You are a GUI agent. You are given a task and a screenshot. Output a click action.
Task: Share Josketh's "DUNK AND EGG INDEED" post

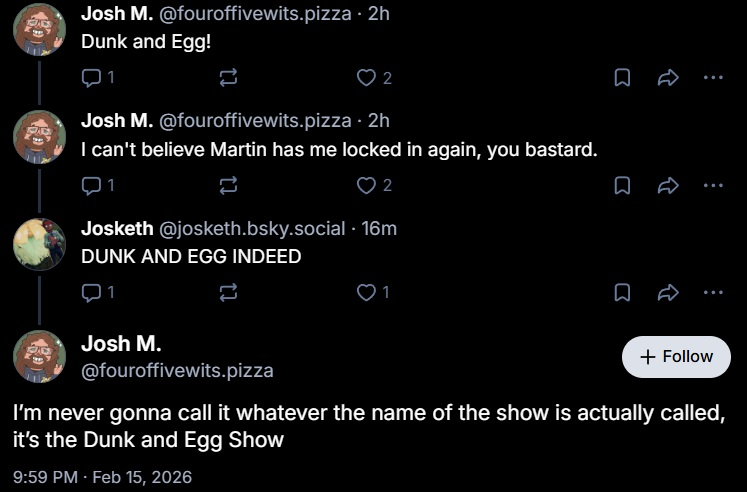coord(667,292)
